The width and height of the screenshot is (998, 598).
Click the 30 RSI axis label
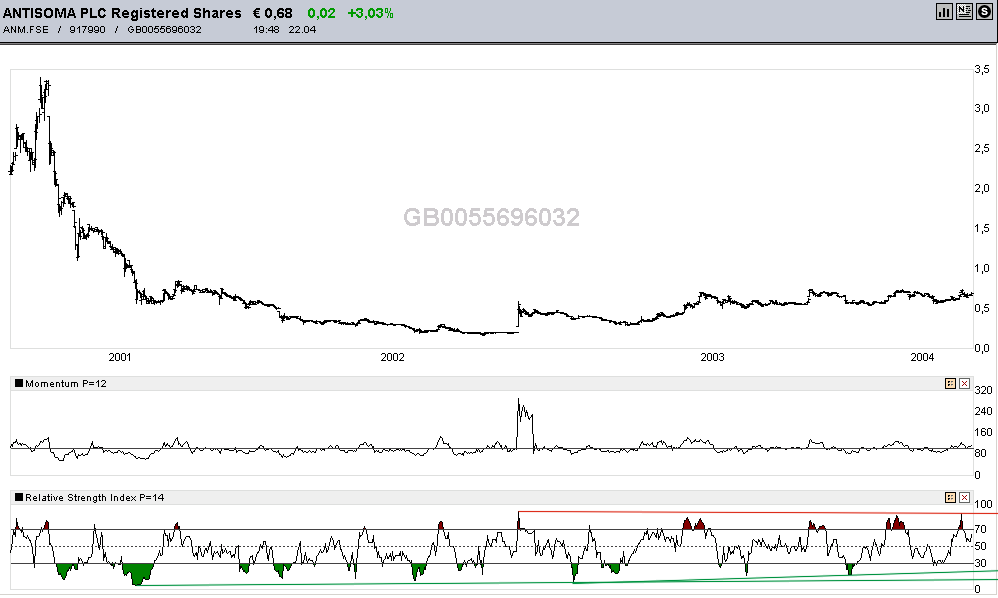click(980, 564)
